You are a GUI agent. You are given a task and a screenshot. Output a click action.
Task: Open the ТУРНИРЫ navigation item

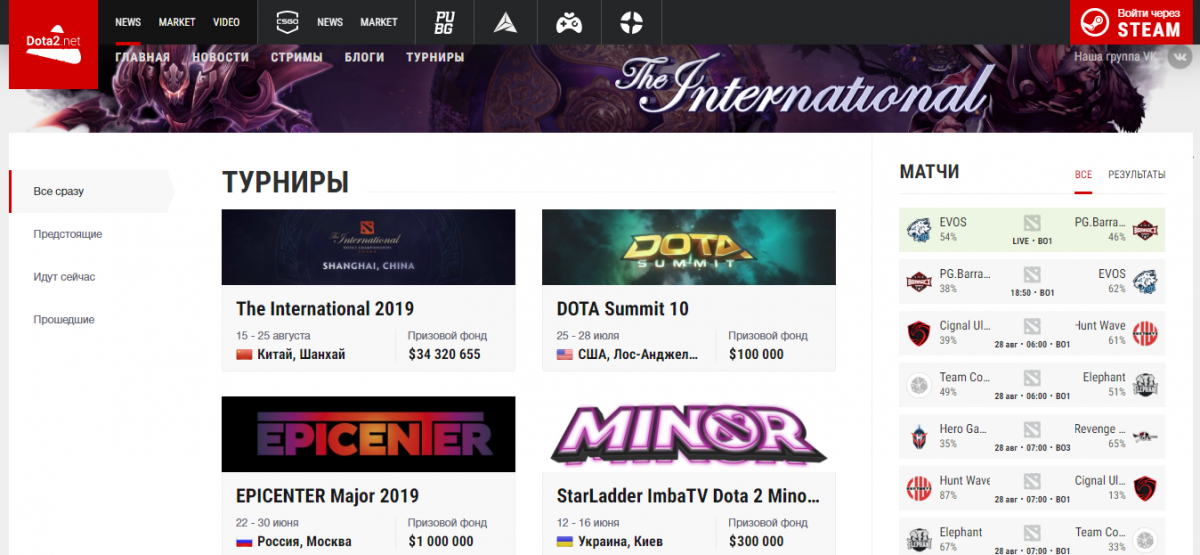(435, 57)
